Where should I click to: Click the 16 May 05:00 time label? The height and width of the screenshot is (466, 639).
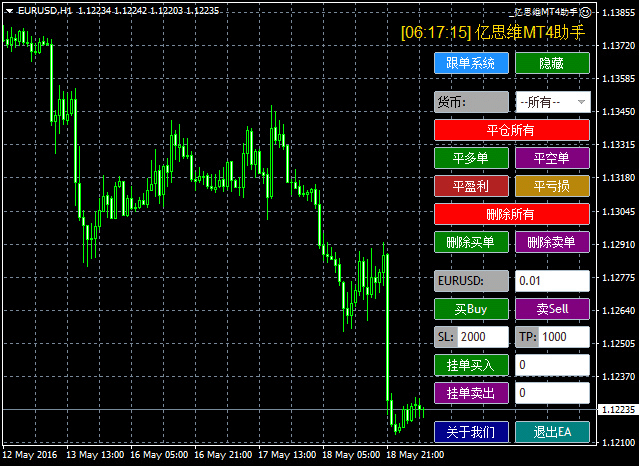coord(159,455)
